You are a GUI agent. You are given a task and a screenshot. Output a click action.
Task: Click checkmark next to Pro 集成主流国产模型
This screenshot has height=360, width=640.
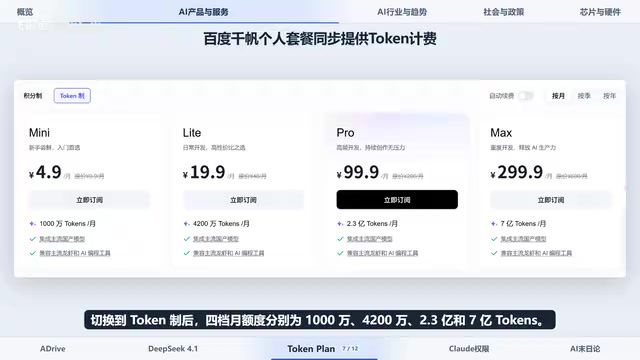(340, 239)
